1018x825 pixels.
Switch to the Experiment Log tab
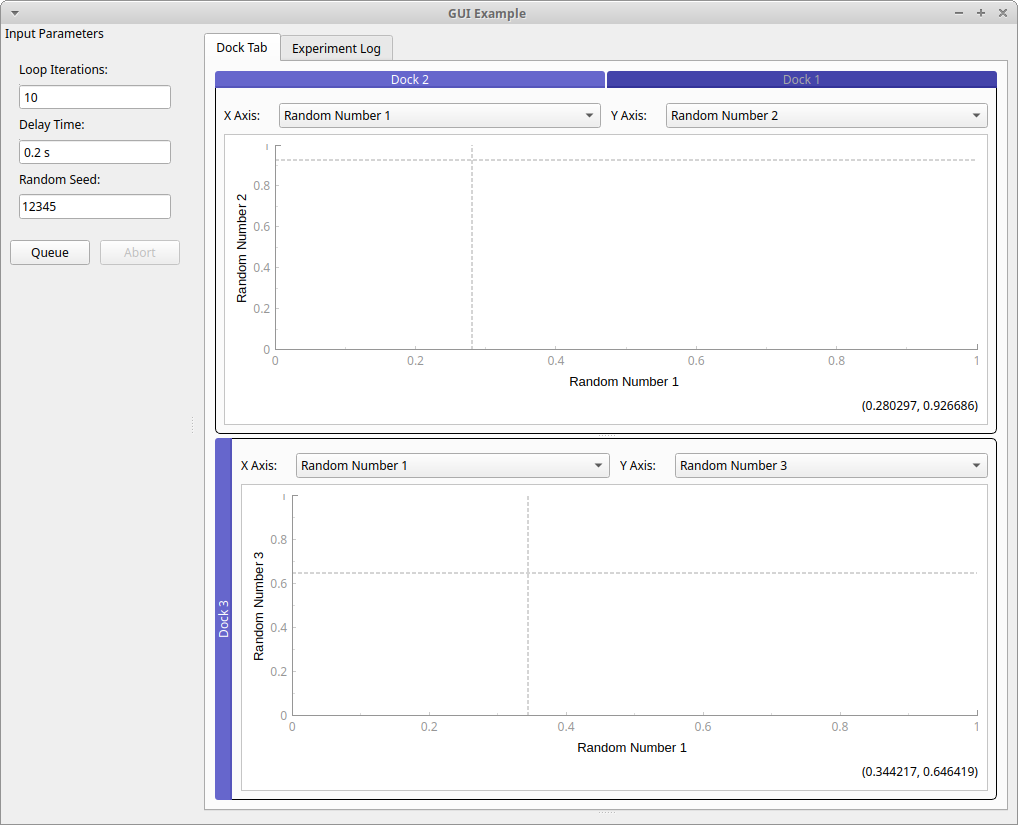[x=336, y=48]
